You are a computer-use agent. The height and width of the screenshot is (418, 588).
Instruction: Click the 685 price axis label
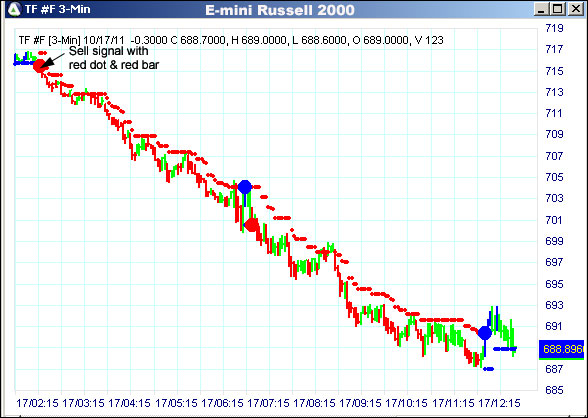tap(554, 390)
